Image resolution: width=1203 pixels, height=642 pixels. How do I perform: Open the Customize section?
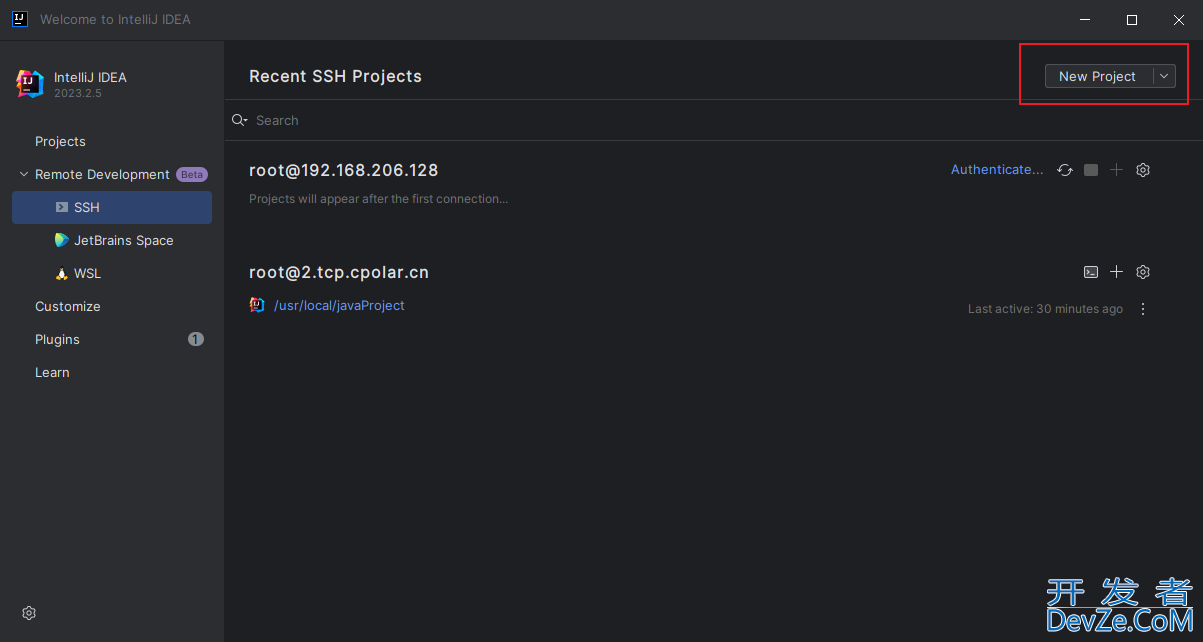(68, 306)
